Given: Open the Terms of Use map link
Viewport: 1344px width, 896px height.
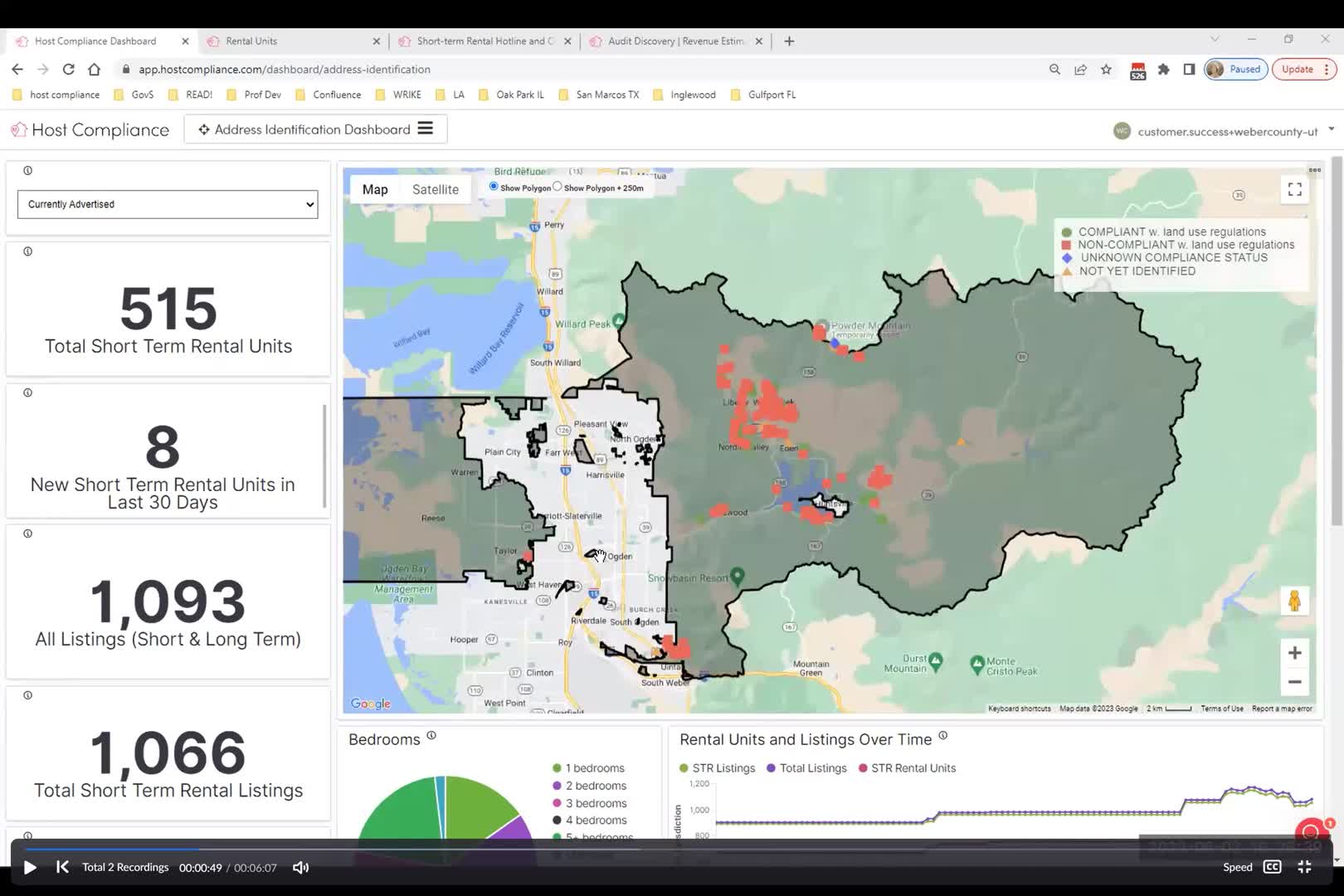Looking at the screenshot, I should tap(1221, 709).
